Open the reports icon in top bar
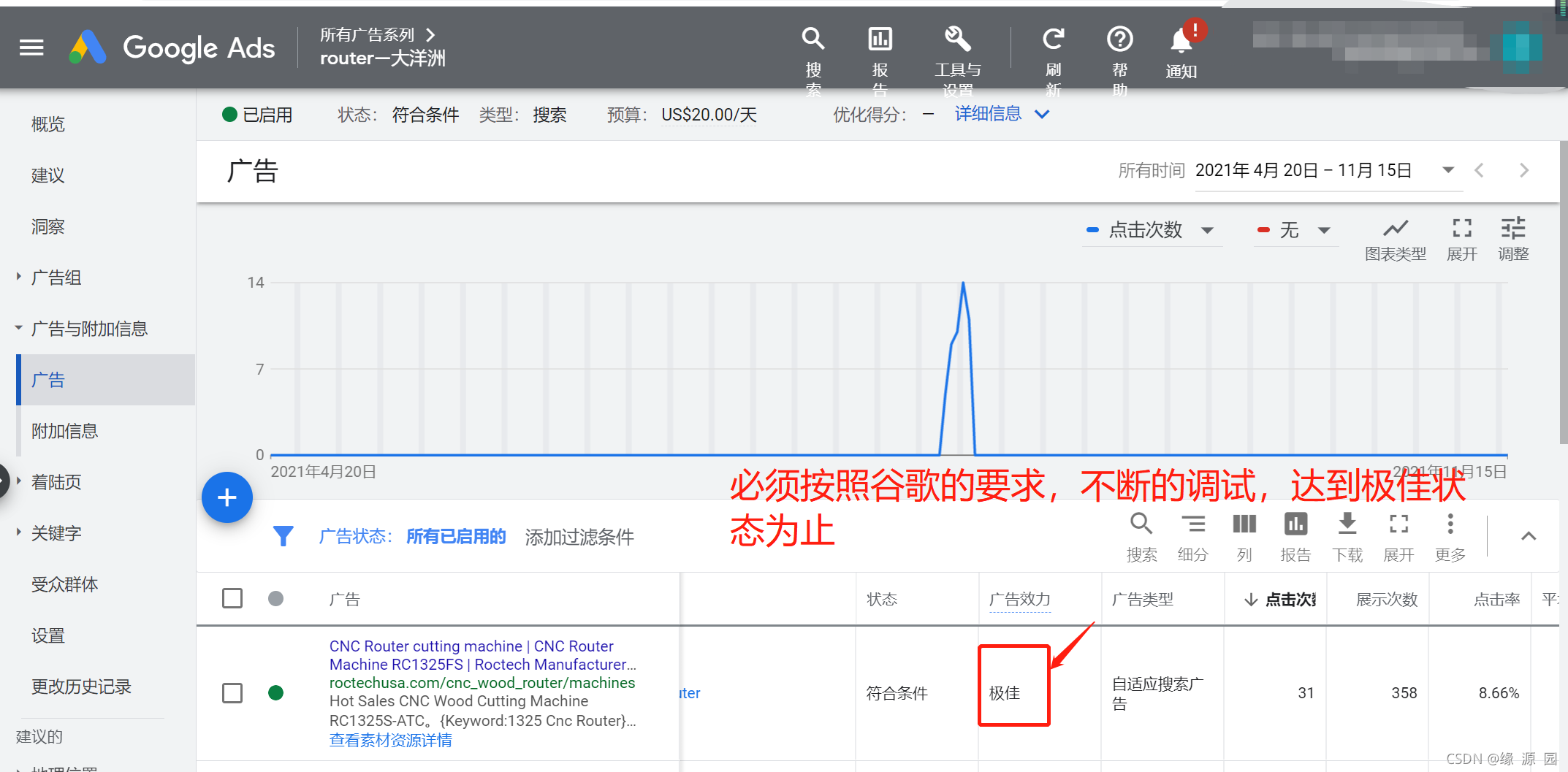Viewport: 1568px width, 772px height. pyautogui.click(x=880, y=39)
